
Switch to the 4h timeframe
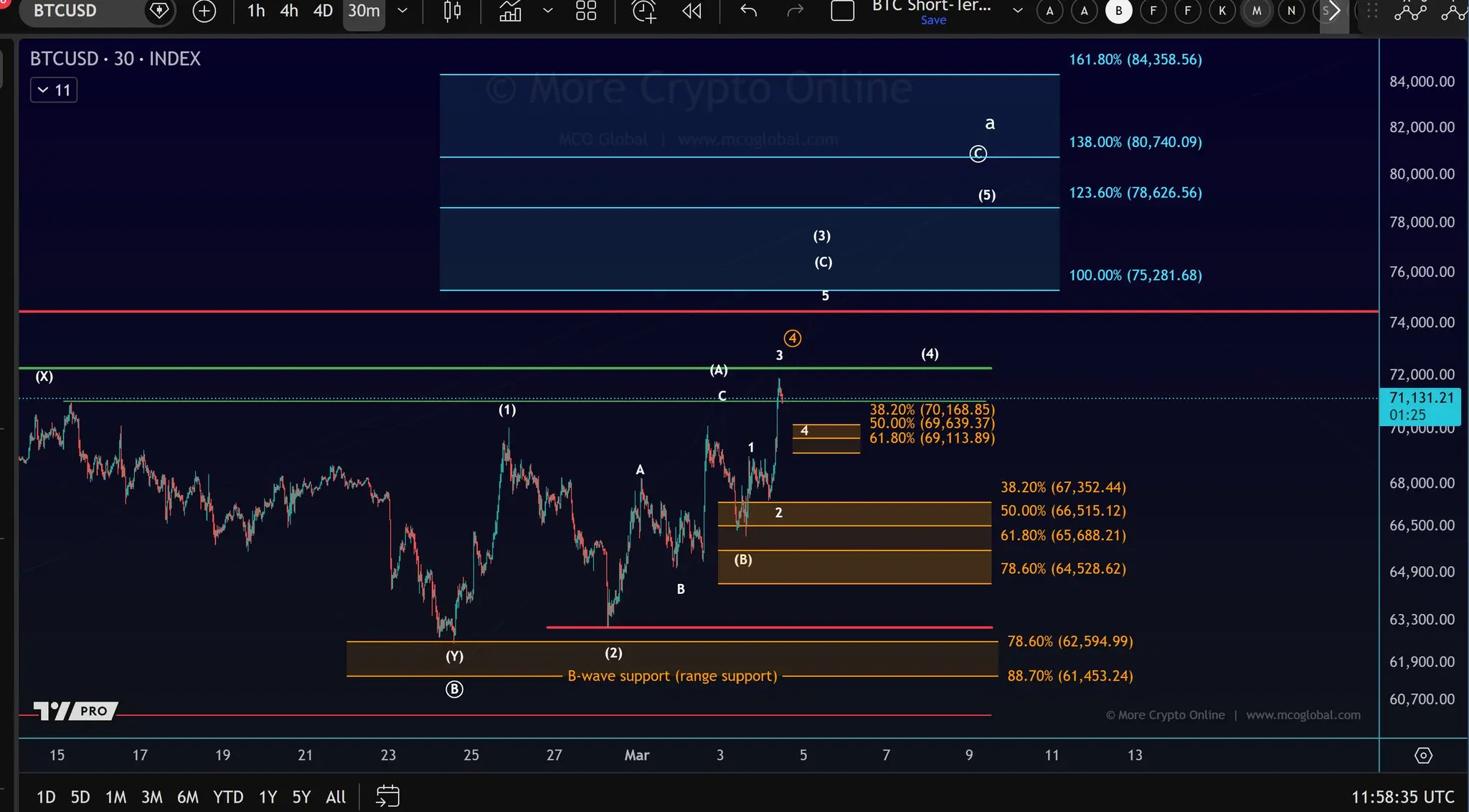pyautogui.click(x=289, y=11)
